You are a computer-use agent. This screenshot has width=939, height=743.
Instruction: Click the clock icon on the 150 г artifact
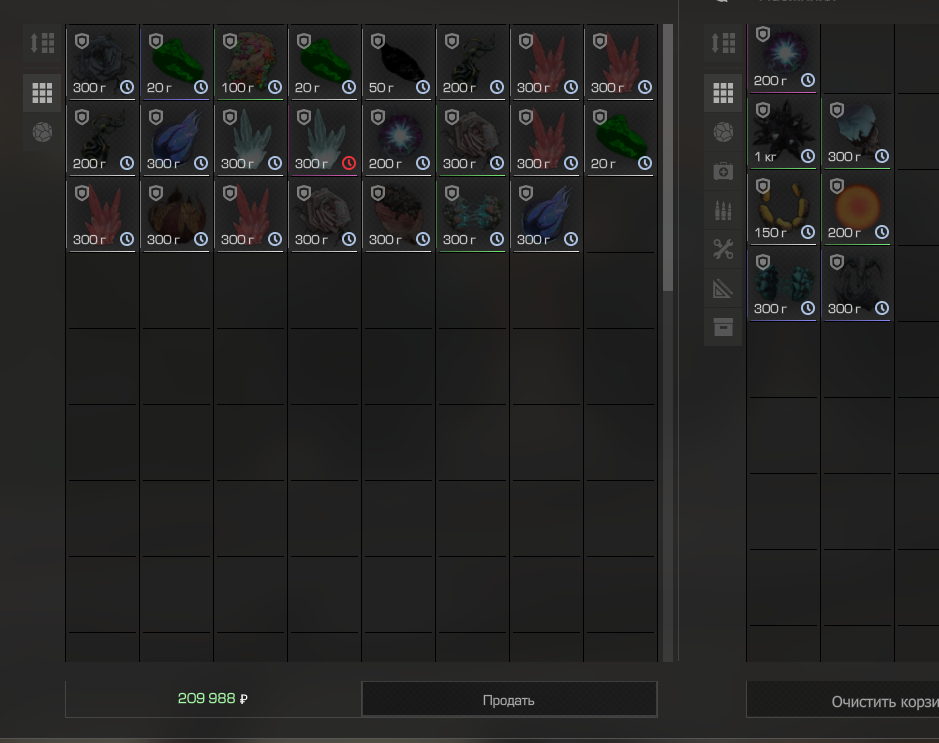(x=808, y=232)
